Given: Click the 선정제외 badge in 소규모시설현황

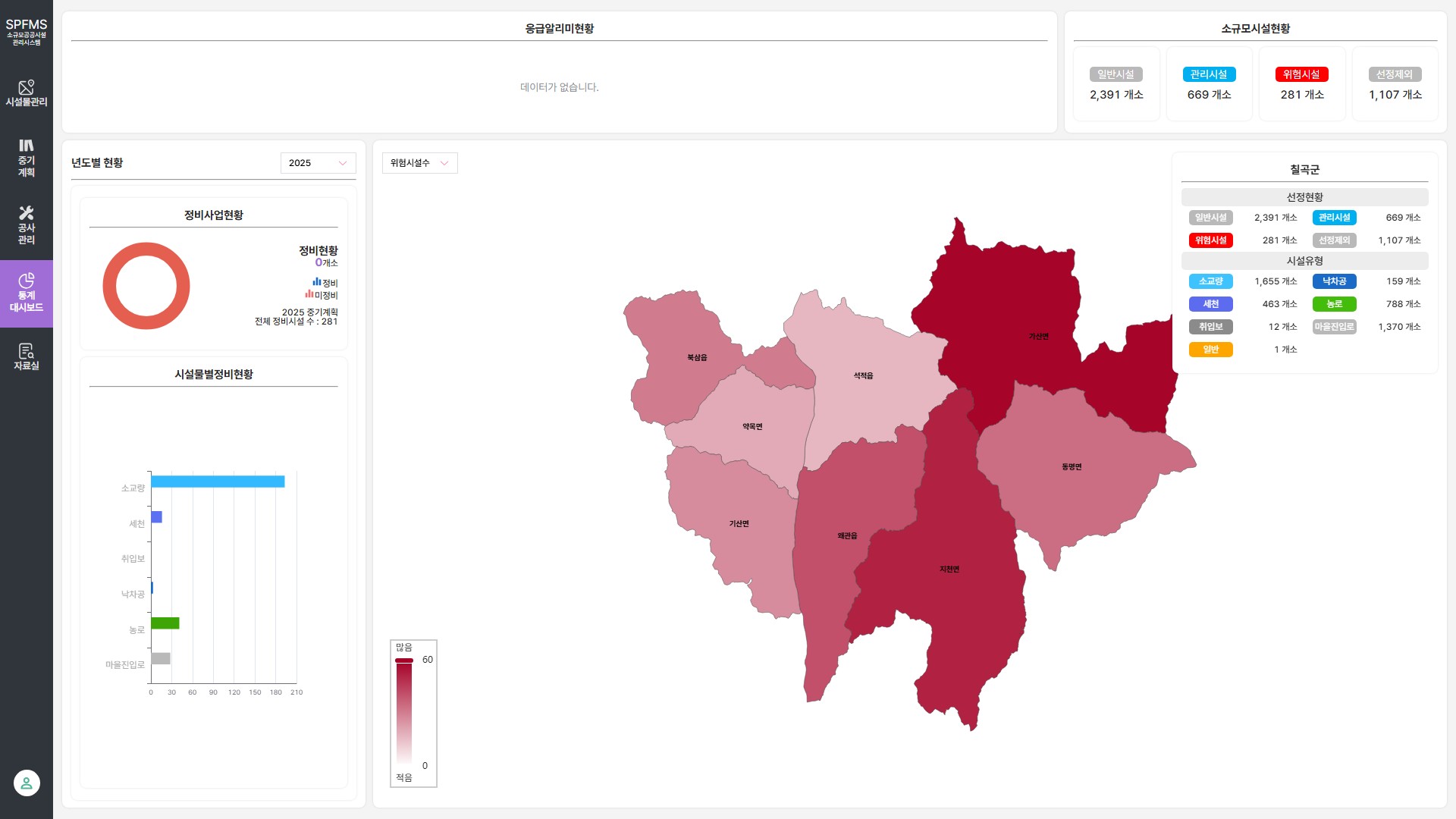Looking at the screenshot, I should [x=1395, y=74].
